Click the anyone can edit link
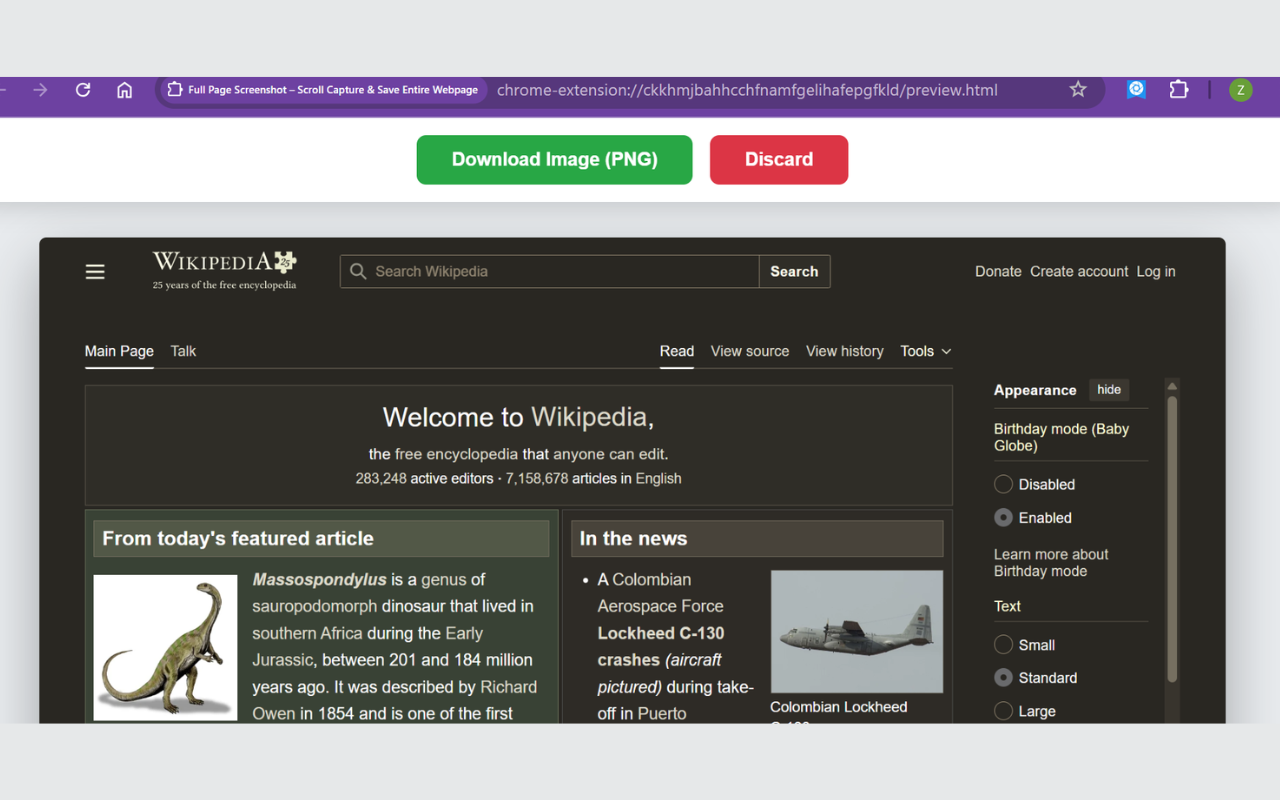1280x800 pixels. (x=609, y=454)
